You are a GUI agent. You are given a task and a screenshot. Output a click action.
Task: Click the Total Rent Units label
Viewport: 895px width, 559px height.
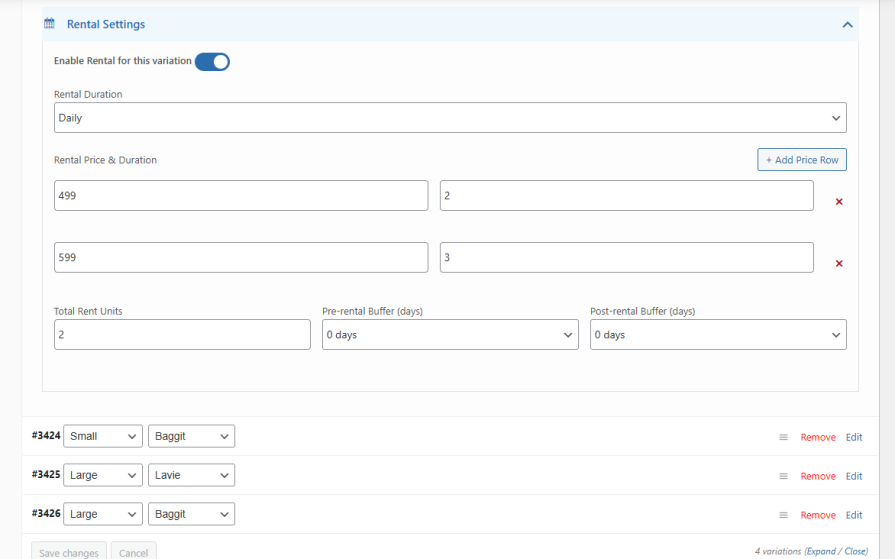88,311
